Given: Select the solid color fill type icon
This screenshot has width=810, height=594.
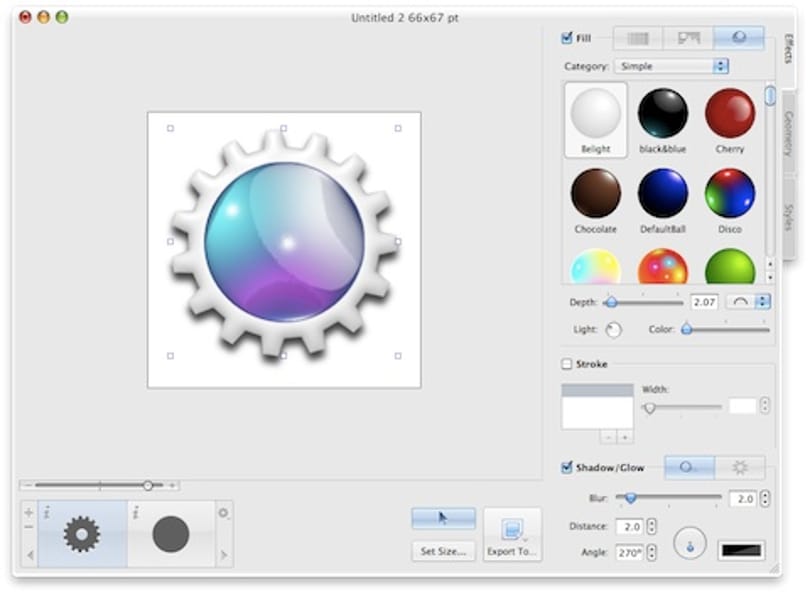Looking at the screenshot, I should 638,38.
